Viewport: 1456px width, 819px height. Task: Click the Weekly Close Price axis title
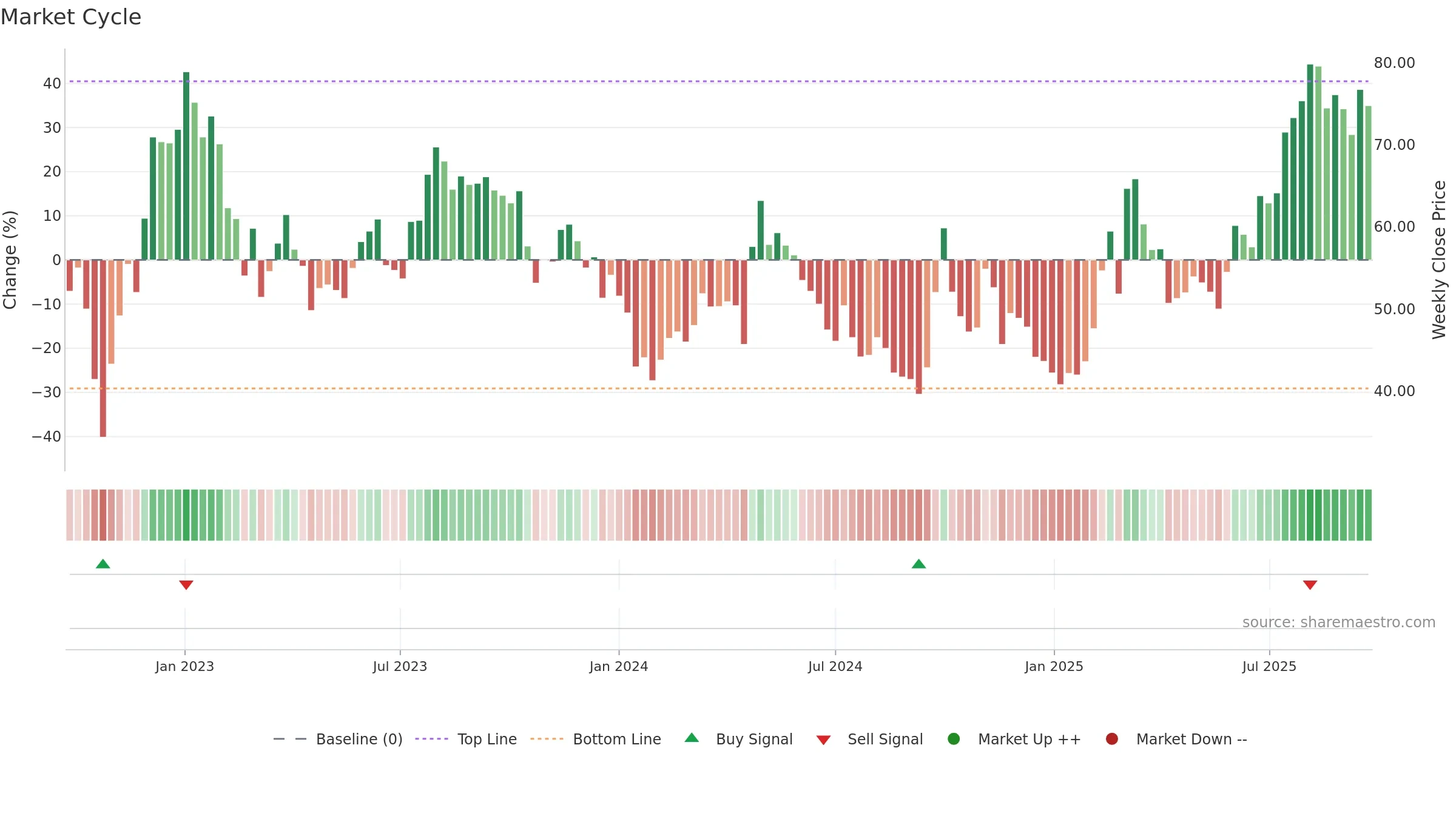tap(1439, 260)
